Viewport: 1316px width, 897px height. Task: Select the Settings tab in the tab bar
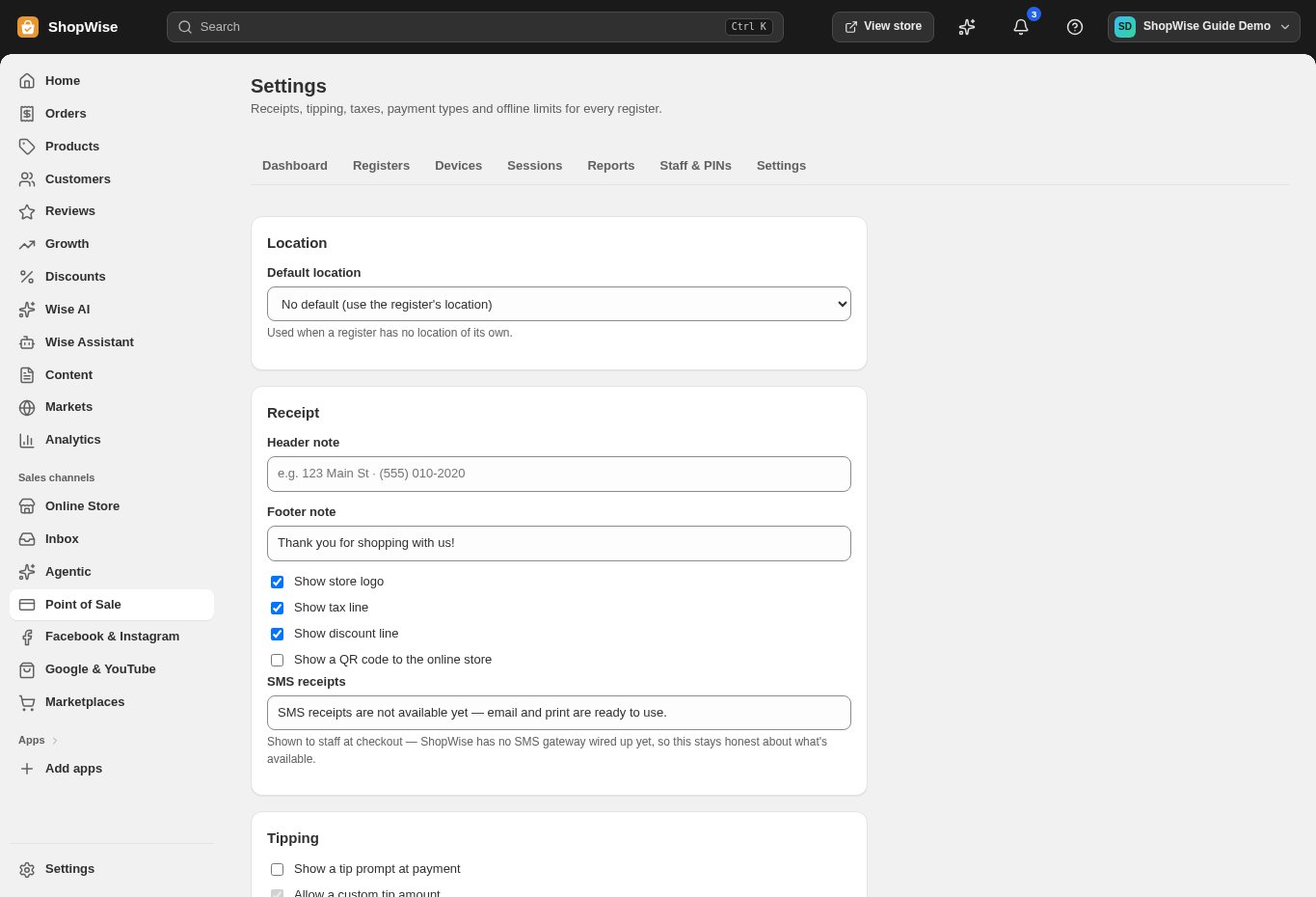tap(781, 166)
